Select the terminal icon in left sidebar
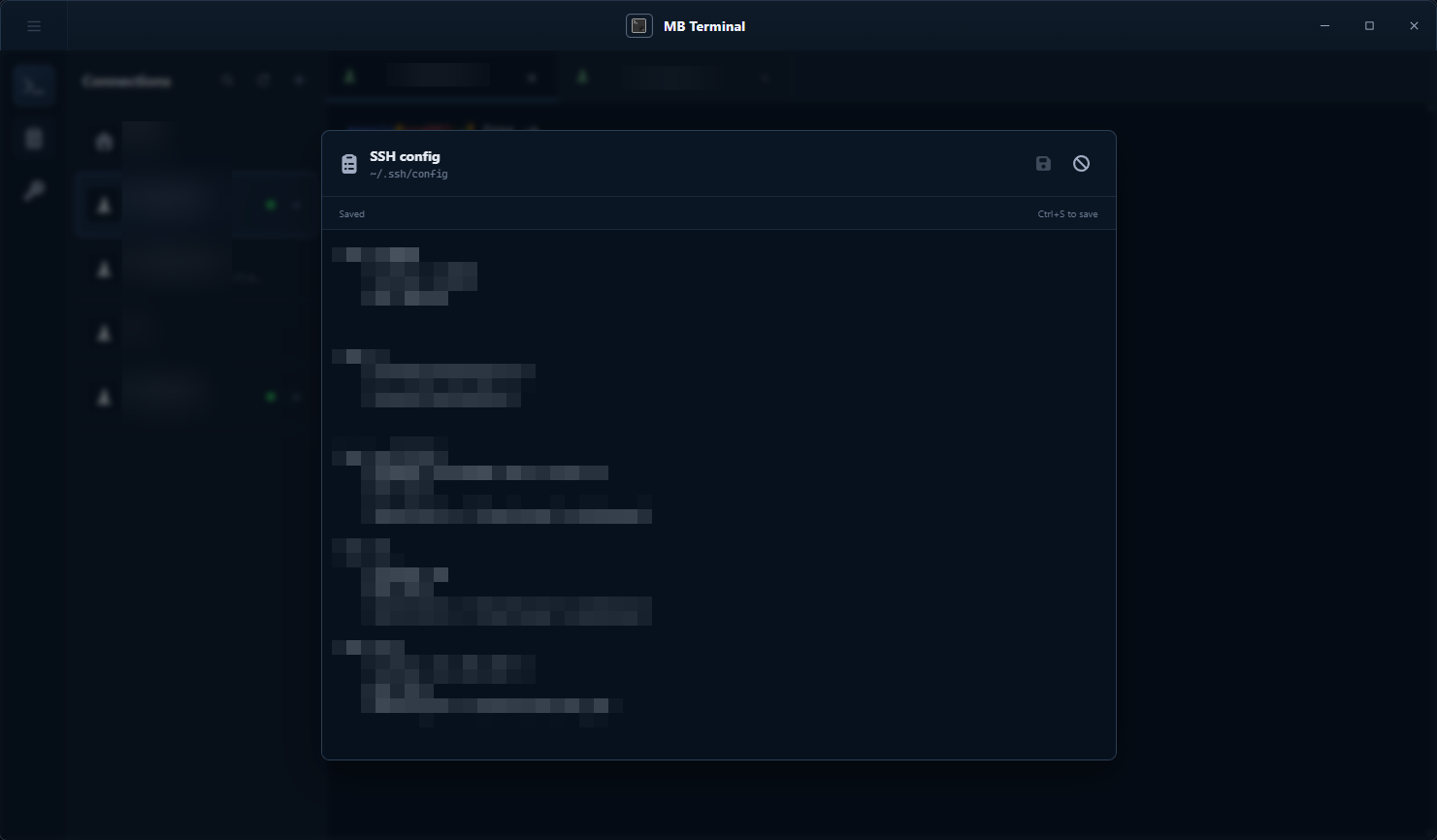This screenshot has height=840, width=1437. (34, 86)
